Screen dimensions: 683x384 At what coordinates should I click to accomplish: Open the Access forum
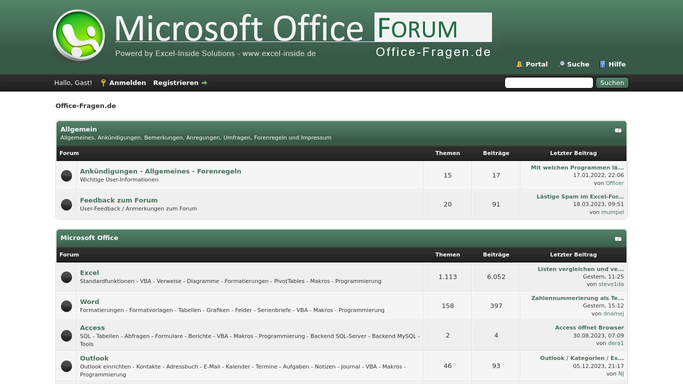click(92, 328)
